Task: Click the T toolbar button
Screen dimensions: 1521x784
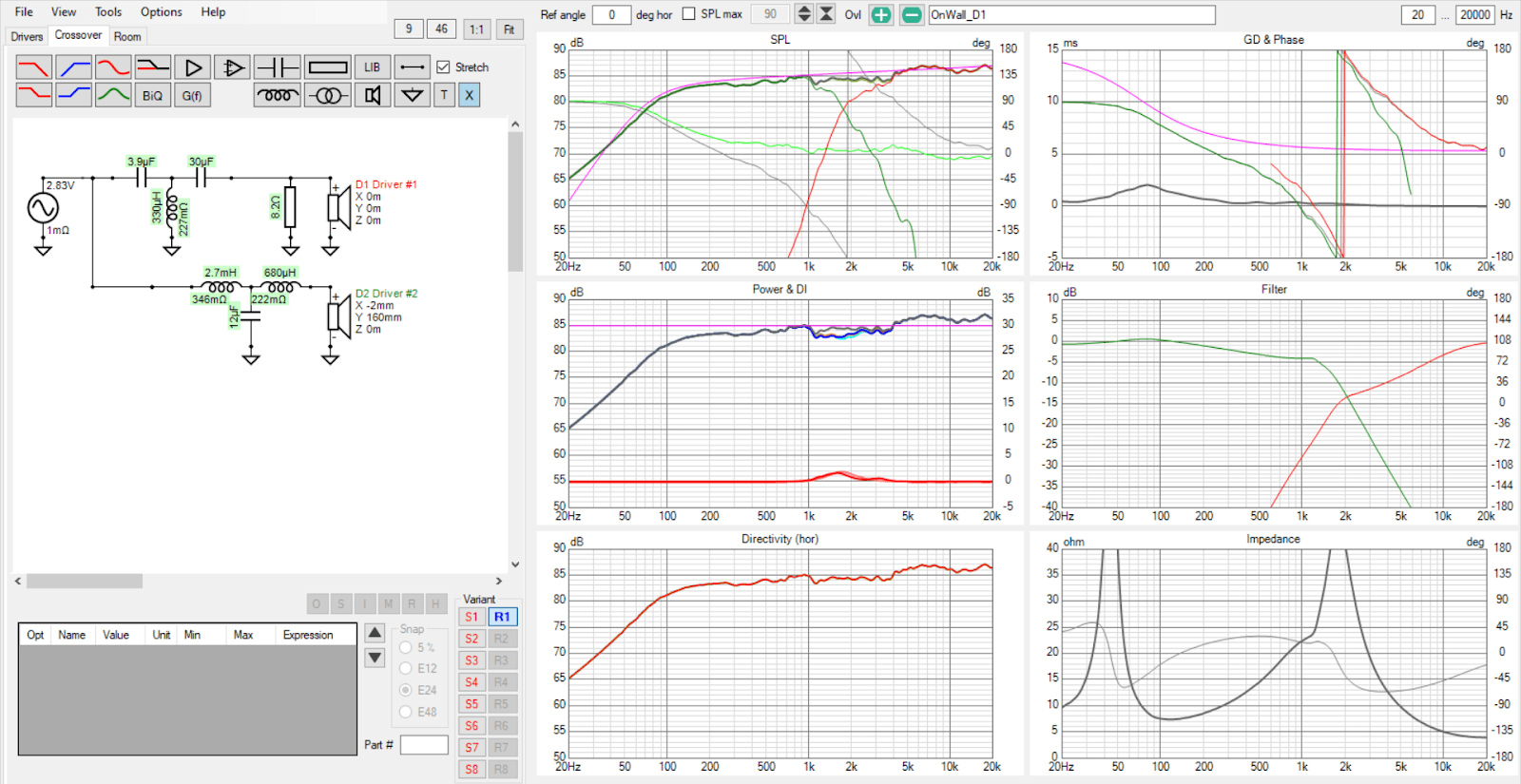Action: coord(444,95)
